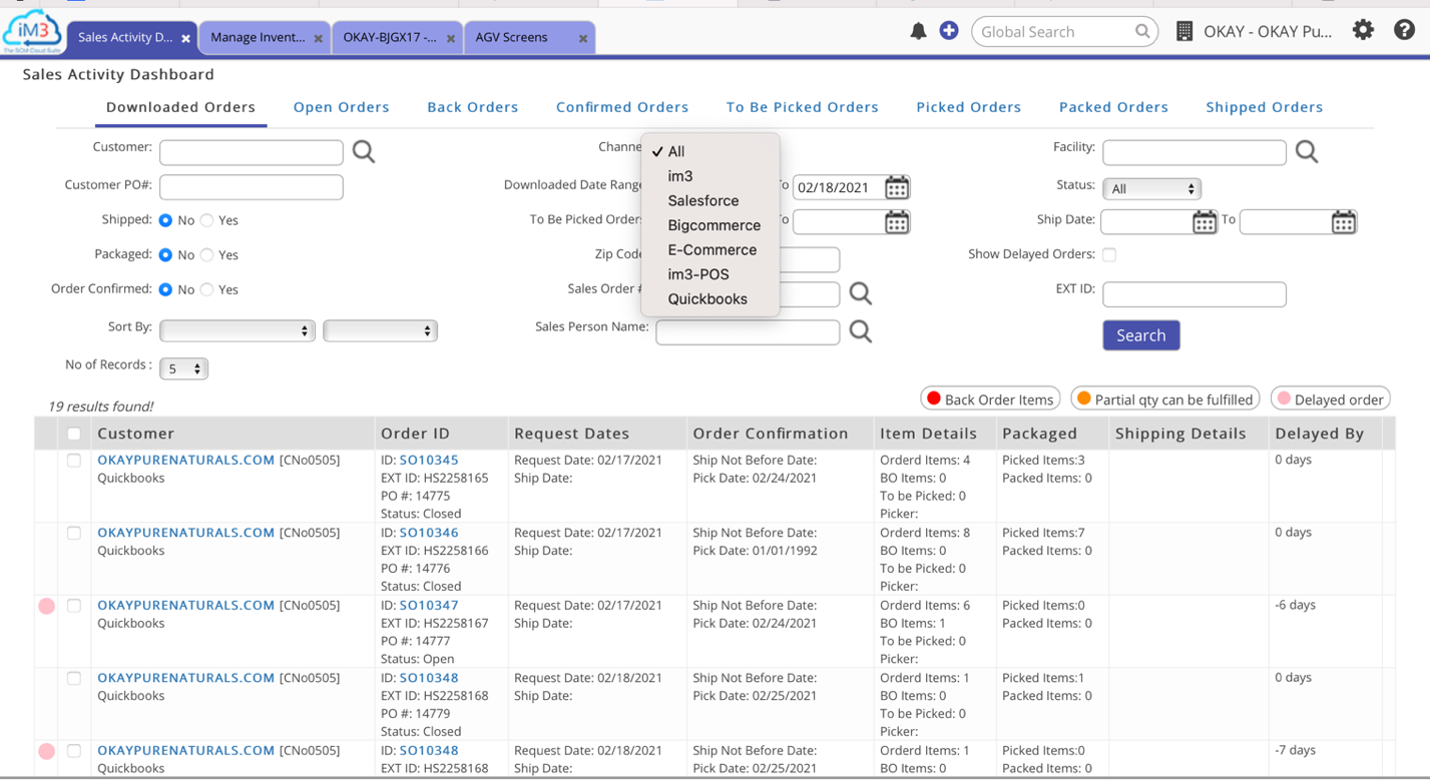Switch to the Back Orders tab
The image size is (1430, 782).
tap(472, 107)
